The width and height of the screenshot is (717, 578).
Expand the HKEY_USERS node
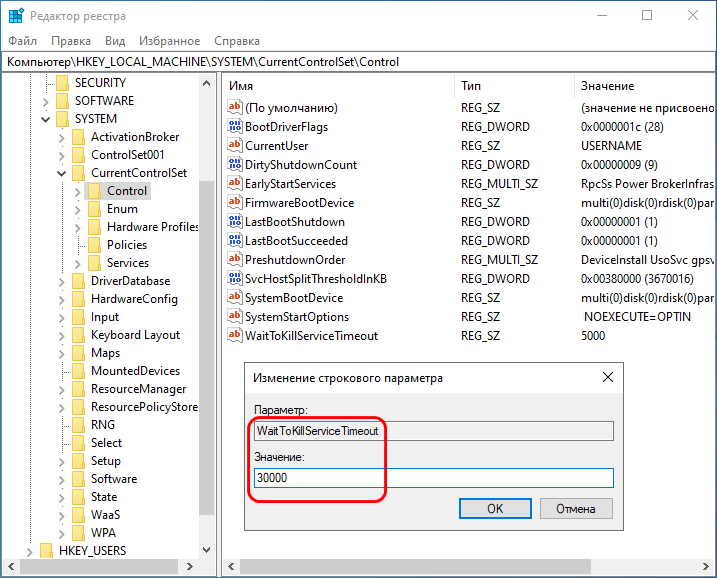point(29,551)
